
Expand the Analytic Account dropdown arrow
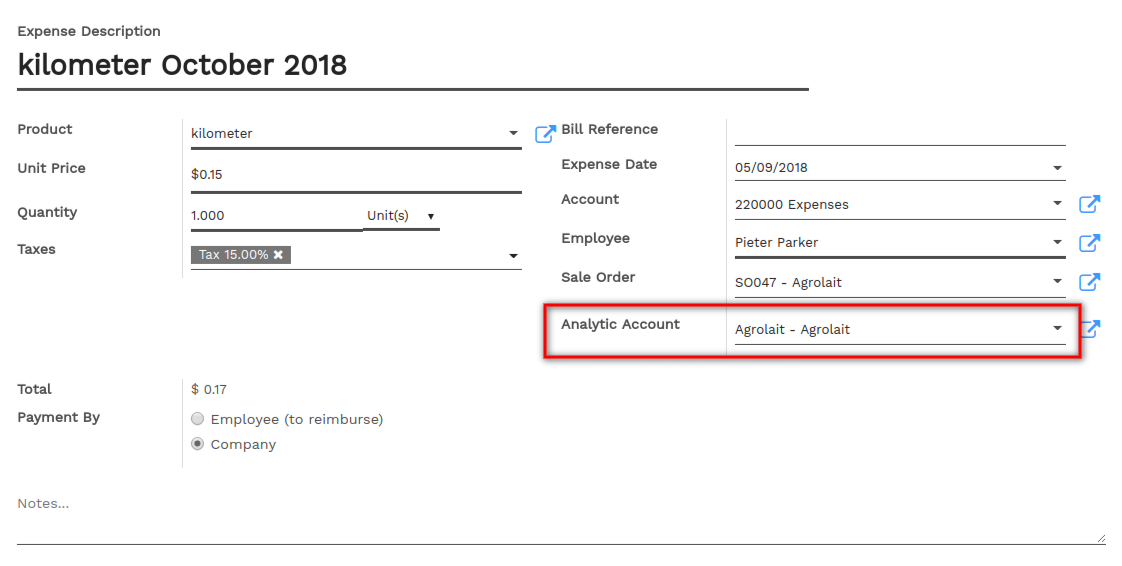[1057, 328]
